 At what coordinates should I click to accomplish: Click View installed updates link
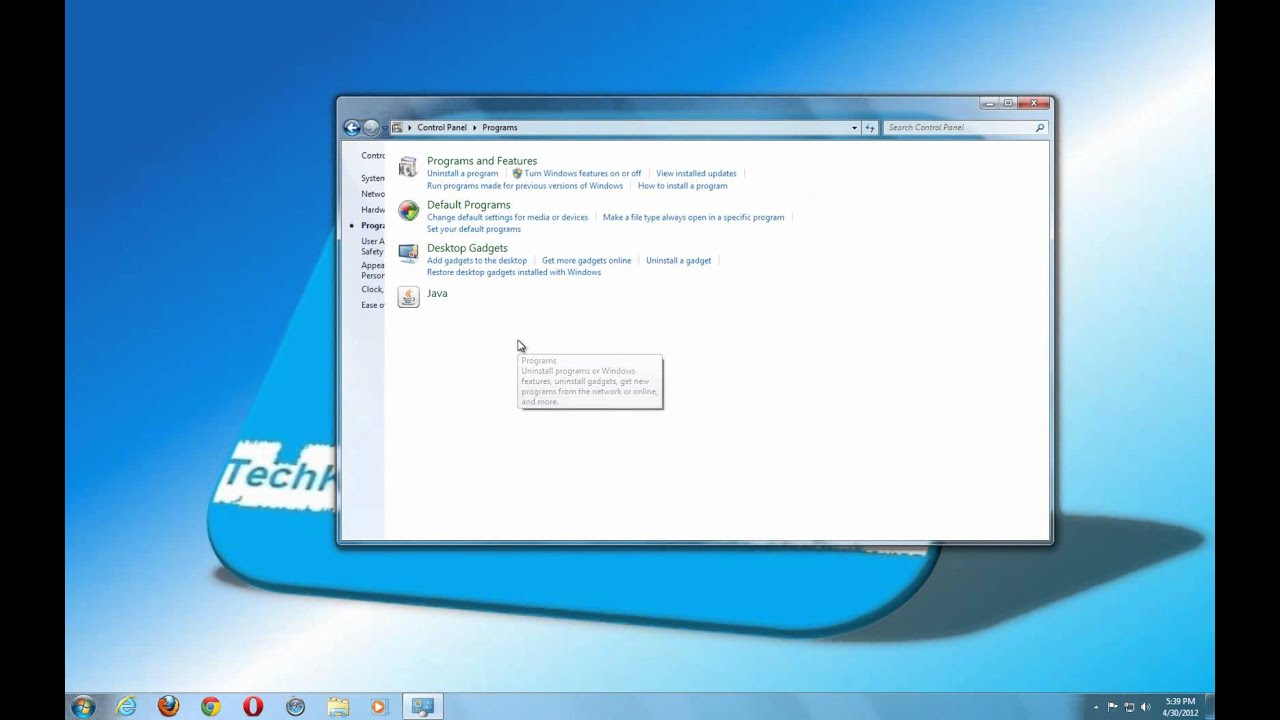pos(696,173)
